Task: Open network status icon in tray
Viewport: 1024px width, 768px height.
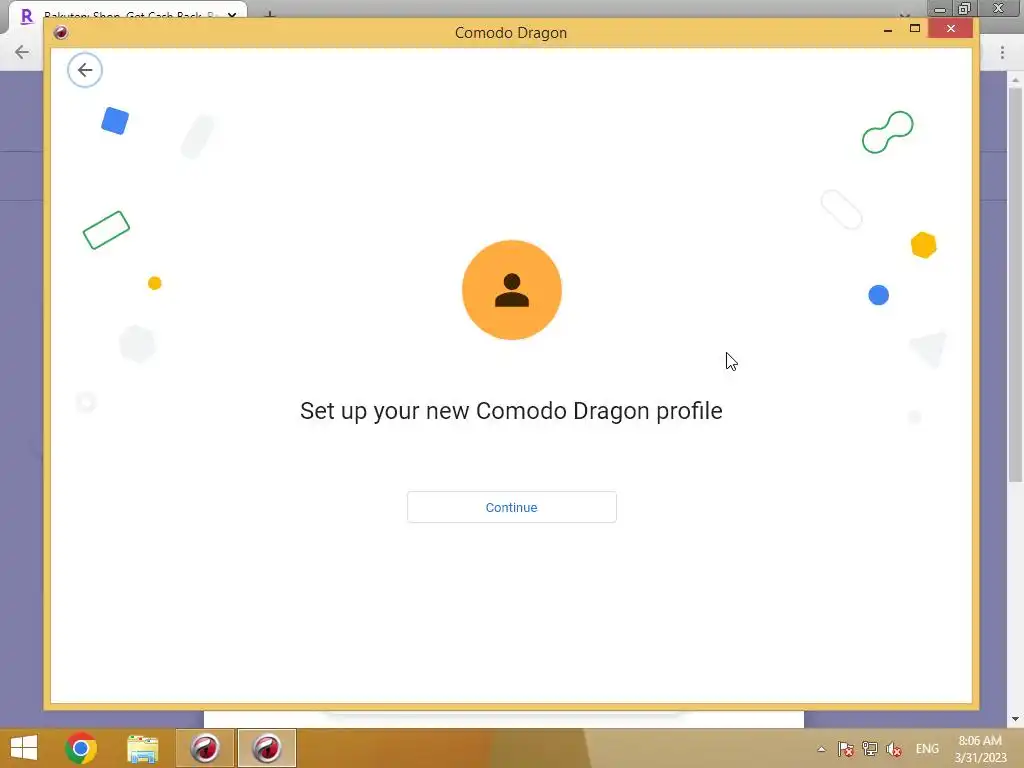Action: [870, 749]
